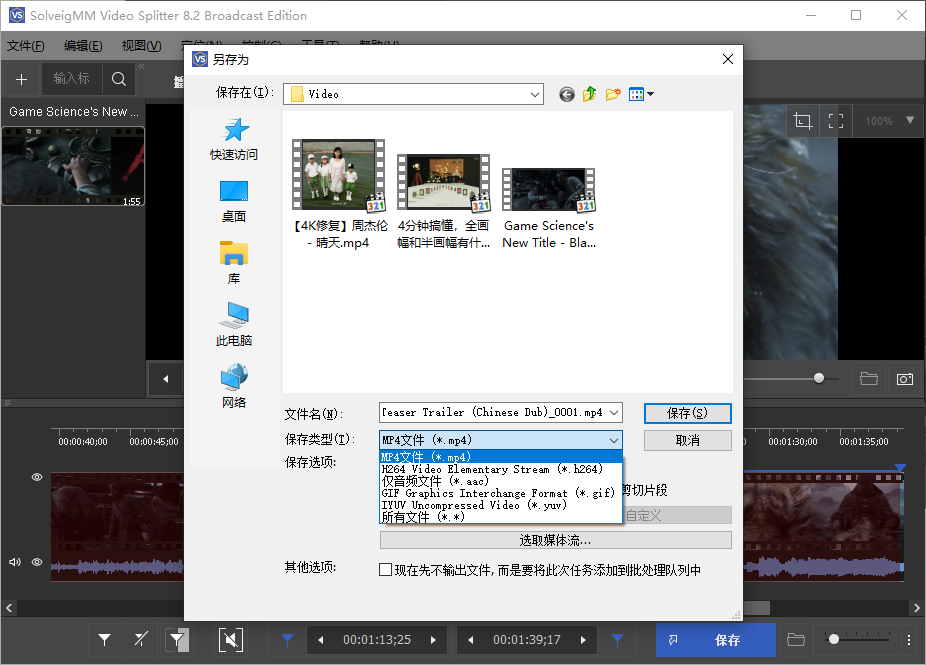The image size is (926, 665).
Task: Click the 取消 button
Action: click(687, 440)
